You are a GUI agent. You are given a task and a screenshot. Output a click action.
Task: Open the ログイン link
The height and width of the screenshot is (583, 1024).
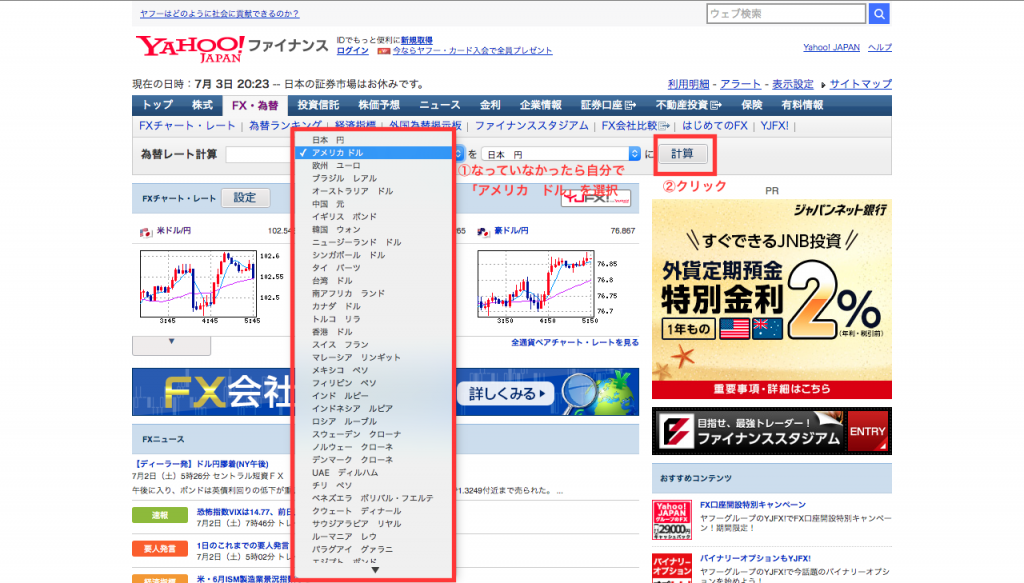(x=353, y=51)
